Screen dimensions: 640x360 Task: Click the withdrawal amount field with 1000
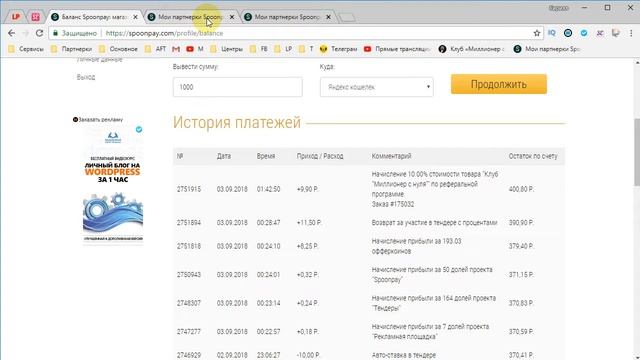[x=238, y=87]
